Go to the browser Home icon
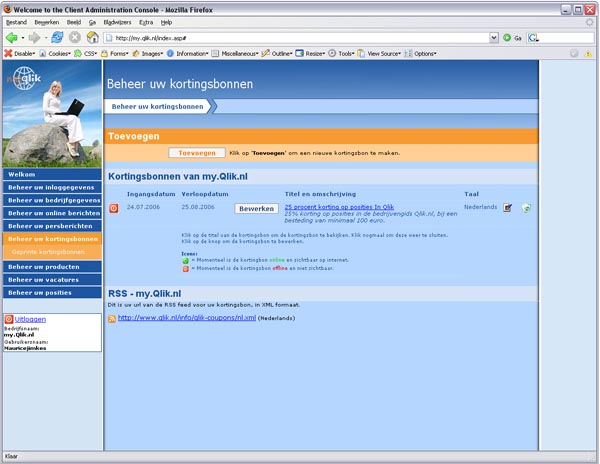Image resolution: width=600 pixels, height=464 pixels. click(x=92, y=37)
